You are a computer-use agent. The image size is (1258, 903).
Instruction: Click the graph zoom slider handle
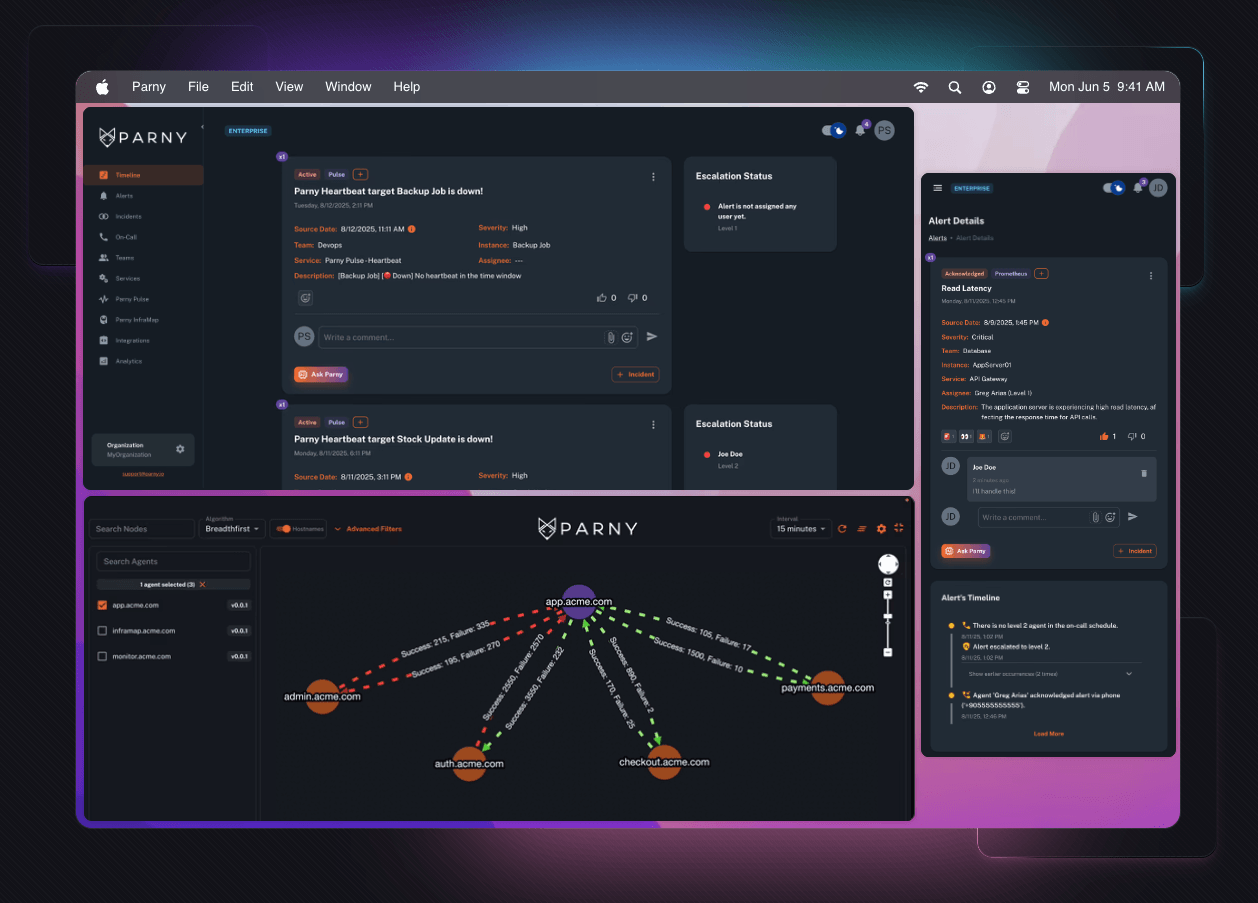[887, 616]
